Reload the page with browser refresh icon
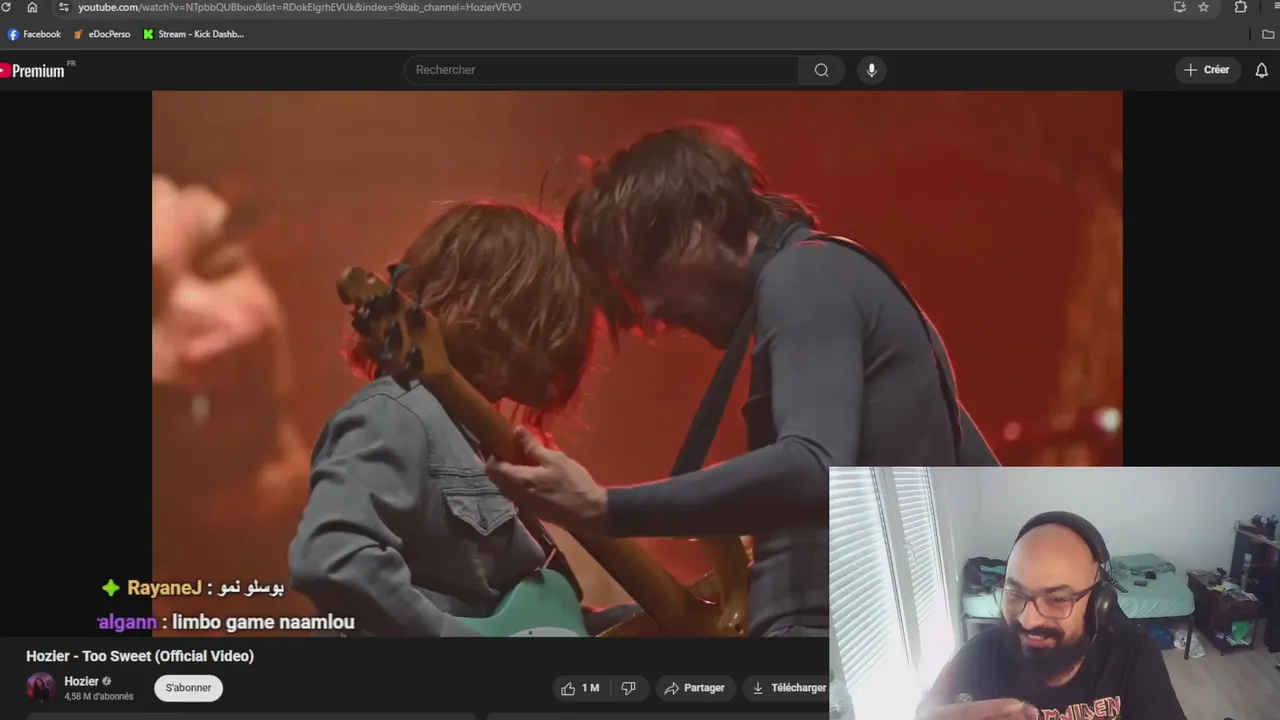 click(5, 7)
